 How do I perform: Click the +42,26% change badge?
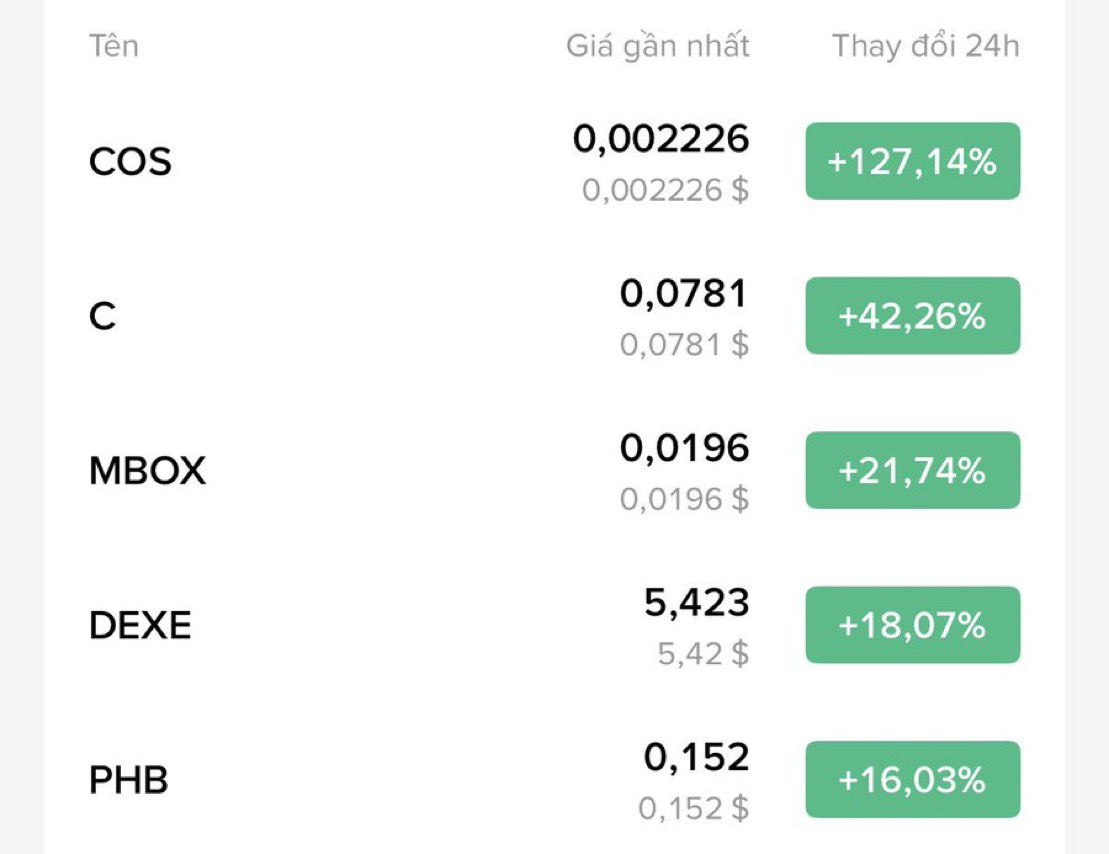[x=912, y=316]
